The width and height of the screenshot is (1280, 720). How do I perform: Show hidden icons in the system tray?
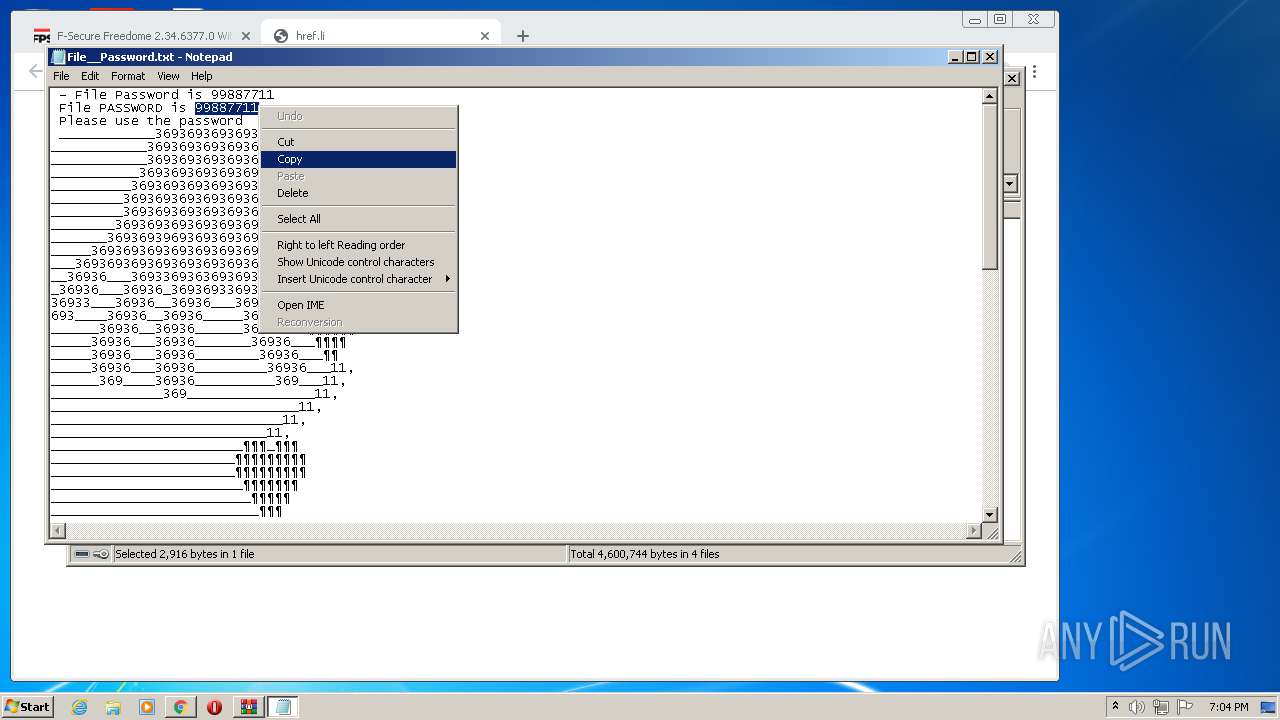(x=1115, y=707)
